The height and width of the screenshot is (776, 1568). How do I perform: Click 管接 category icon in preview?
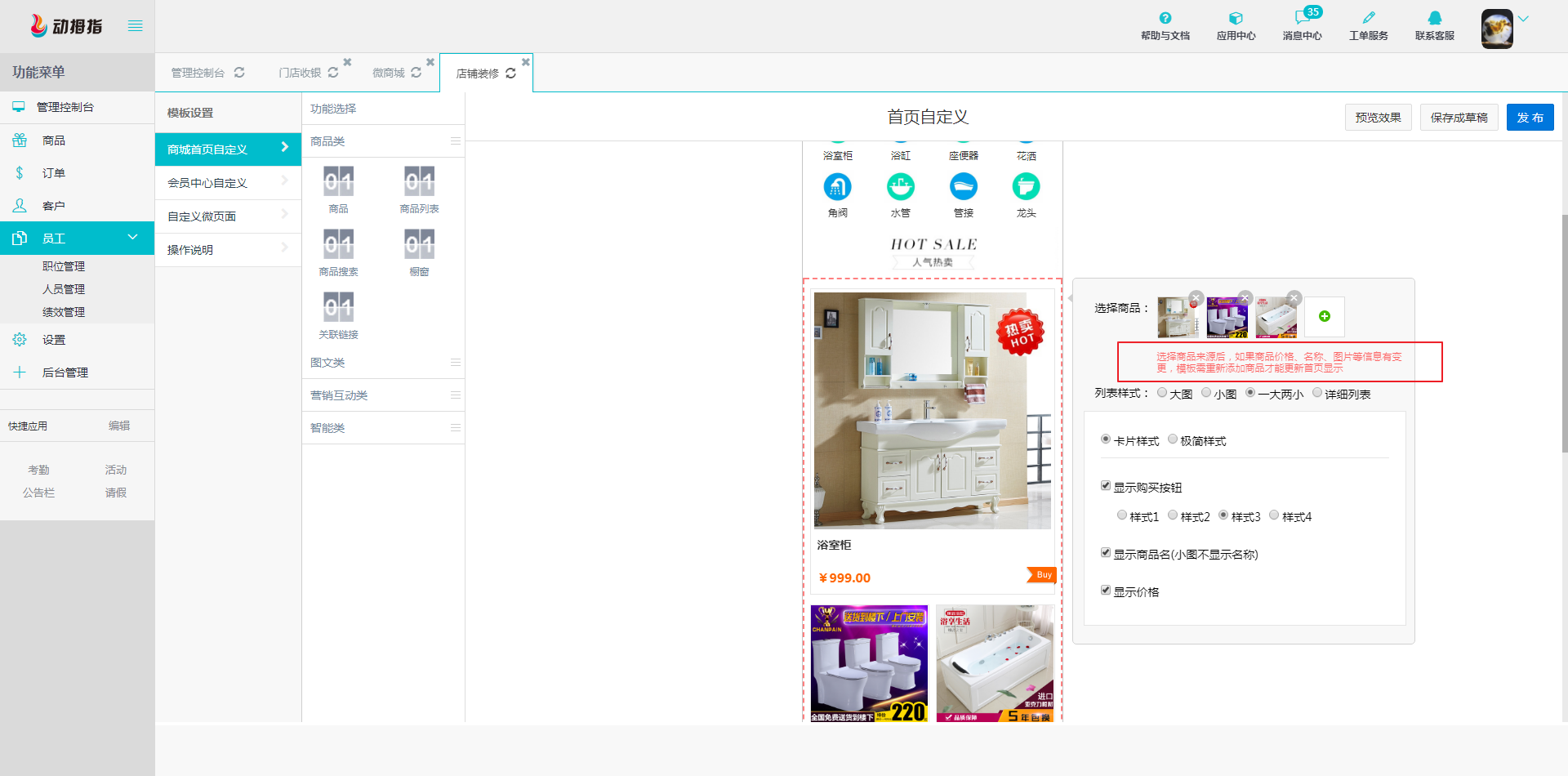(964, 187)
